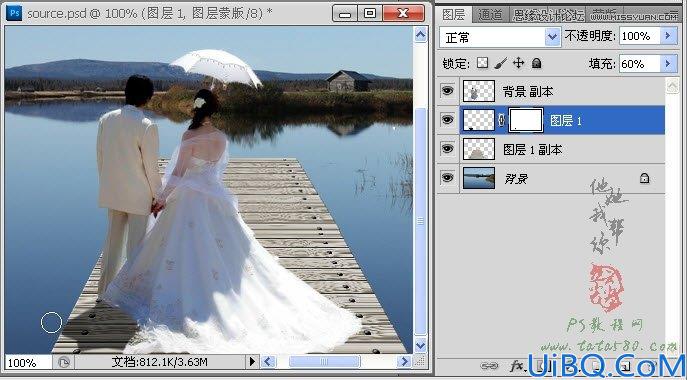Click the 填充 60% input field
This screenshot has height=380, width=687.
point(640,64)
